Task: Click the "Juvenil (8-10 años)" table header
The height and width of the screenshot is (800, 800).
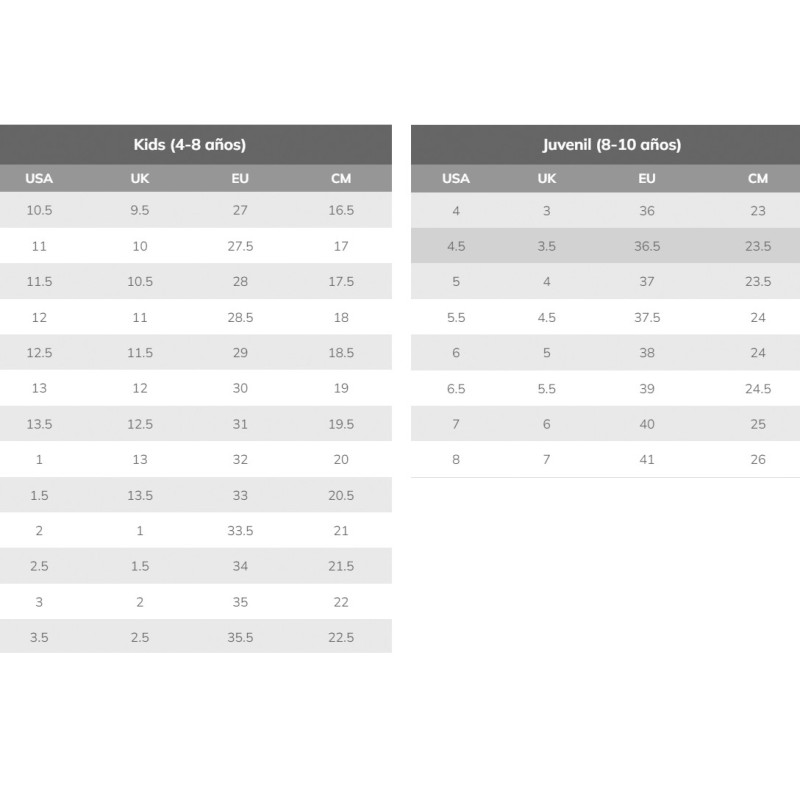Action: (x=611, y=144)
